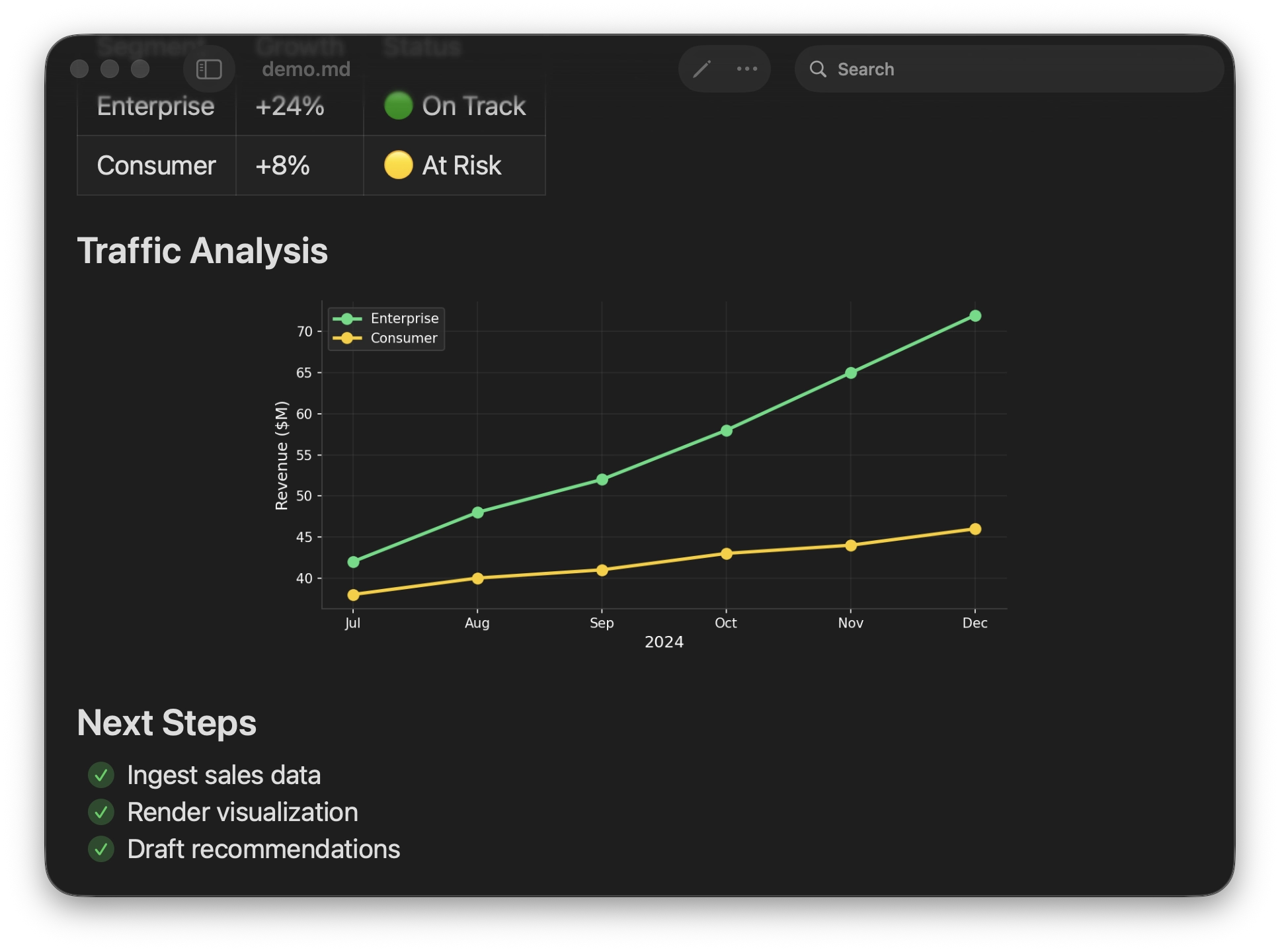Image resolution: width=1280 pixels, height=952 pixels.
Task: Click the Enterprise Oct data point
Action: point(726,430)
